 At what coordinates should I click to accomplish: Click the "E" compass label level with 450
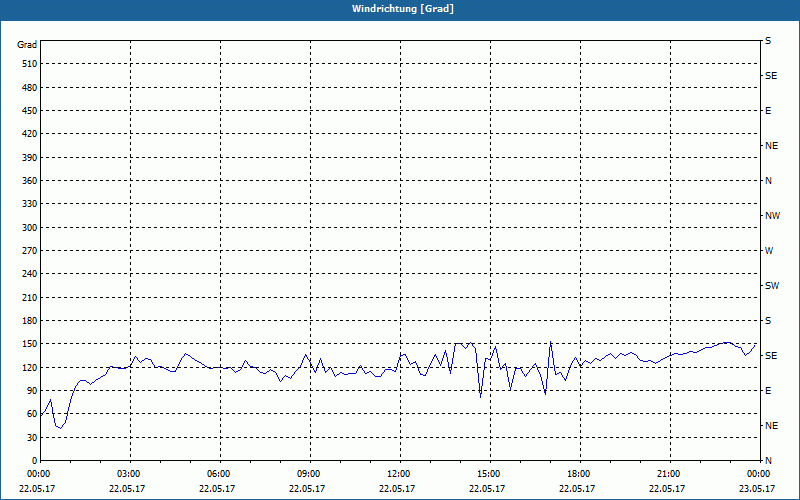pos(768,111)
